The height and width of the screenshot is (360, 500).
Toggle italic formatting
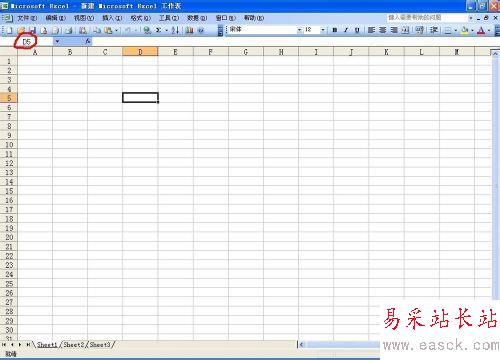click(x=346, y=30)
